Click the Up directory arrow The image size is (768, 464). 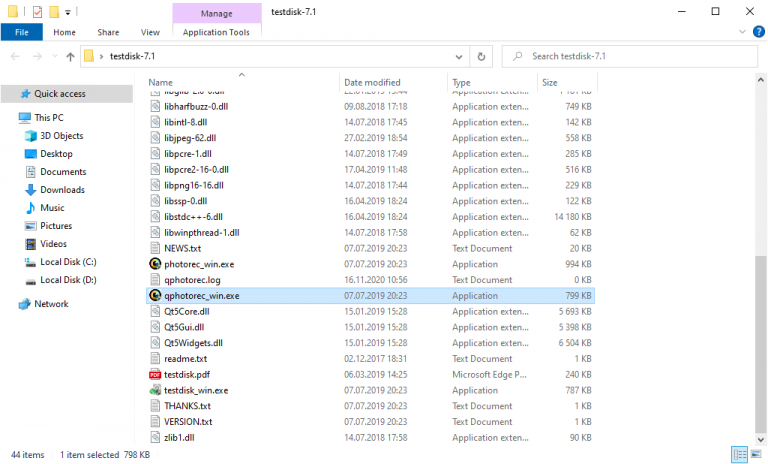pyautogui.click(x=70, y=57)
